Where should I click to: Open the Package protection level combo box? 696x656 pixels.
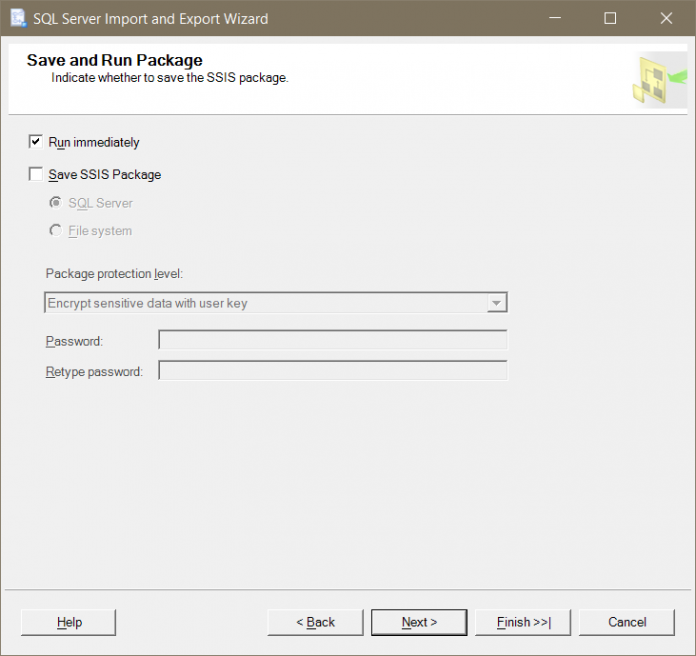[x=266, y=303]
